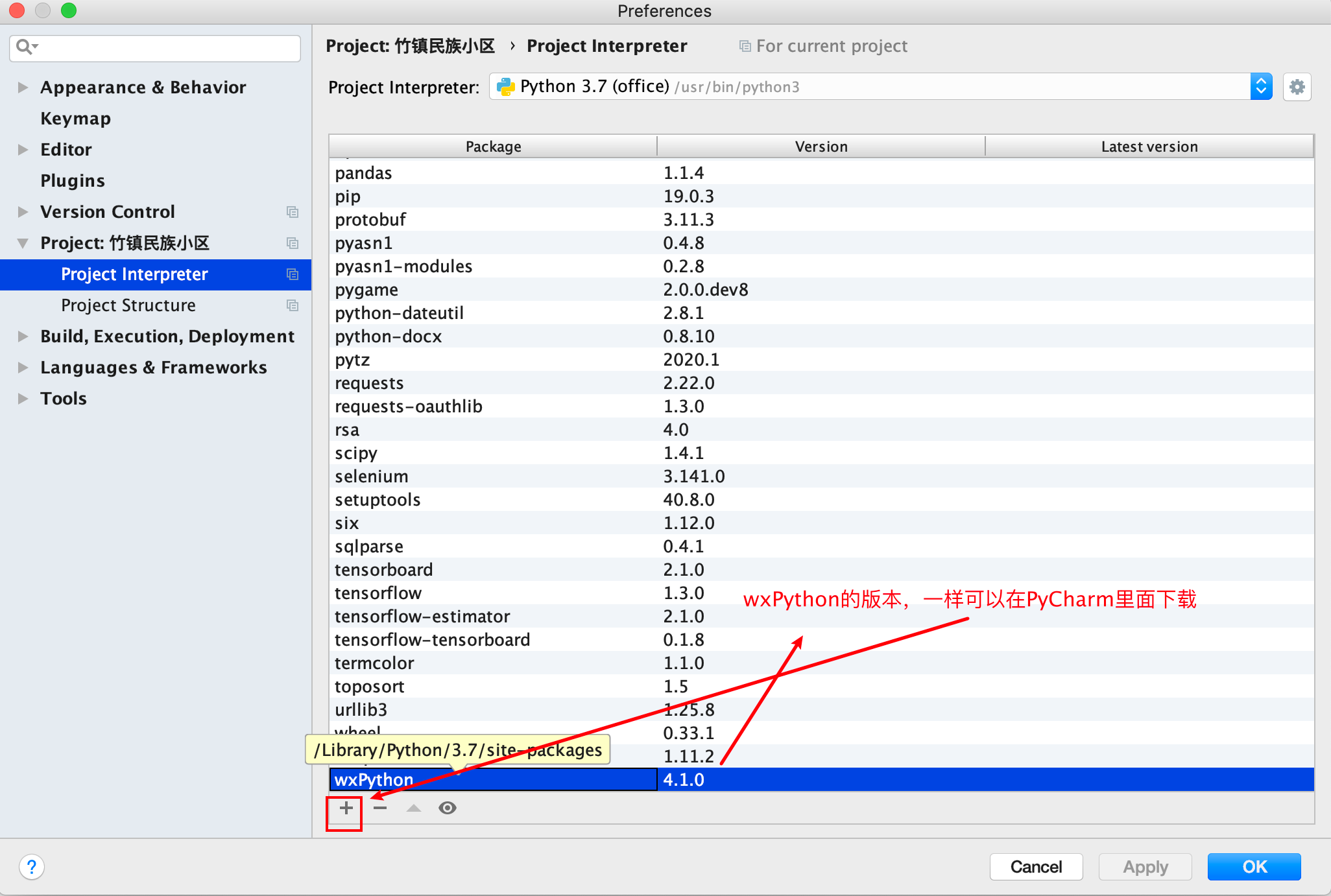Toggle the show early releases eye icon
1331x896 pixels.
448,808
